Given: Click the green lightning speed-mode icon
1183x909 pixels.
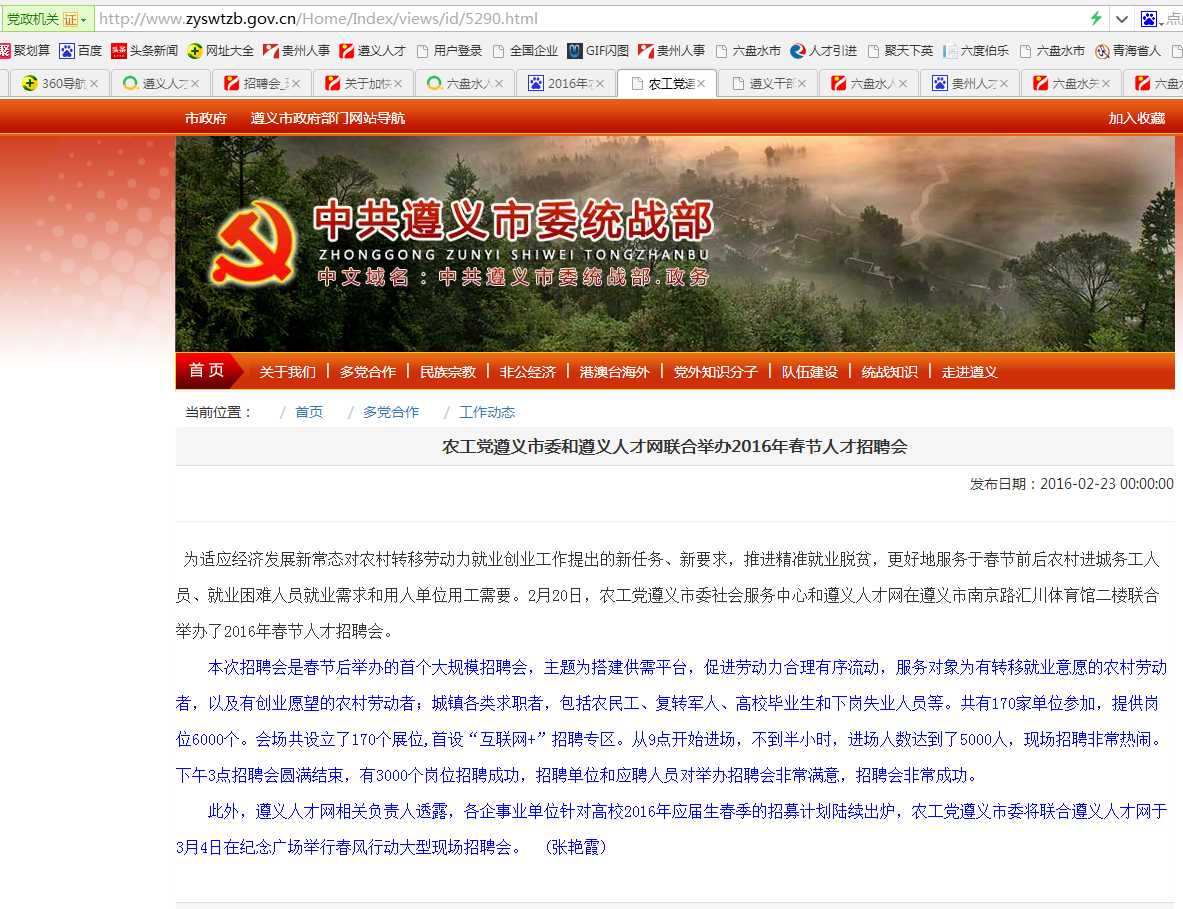Looking at the screenshot, I should click(x=1096, y=19).
